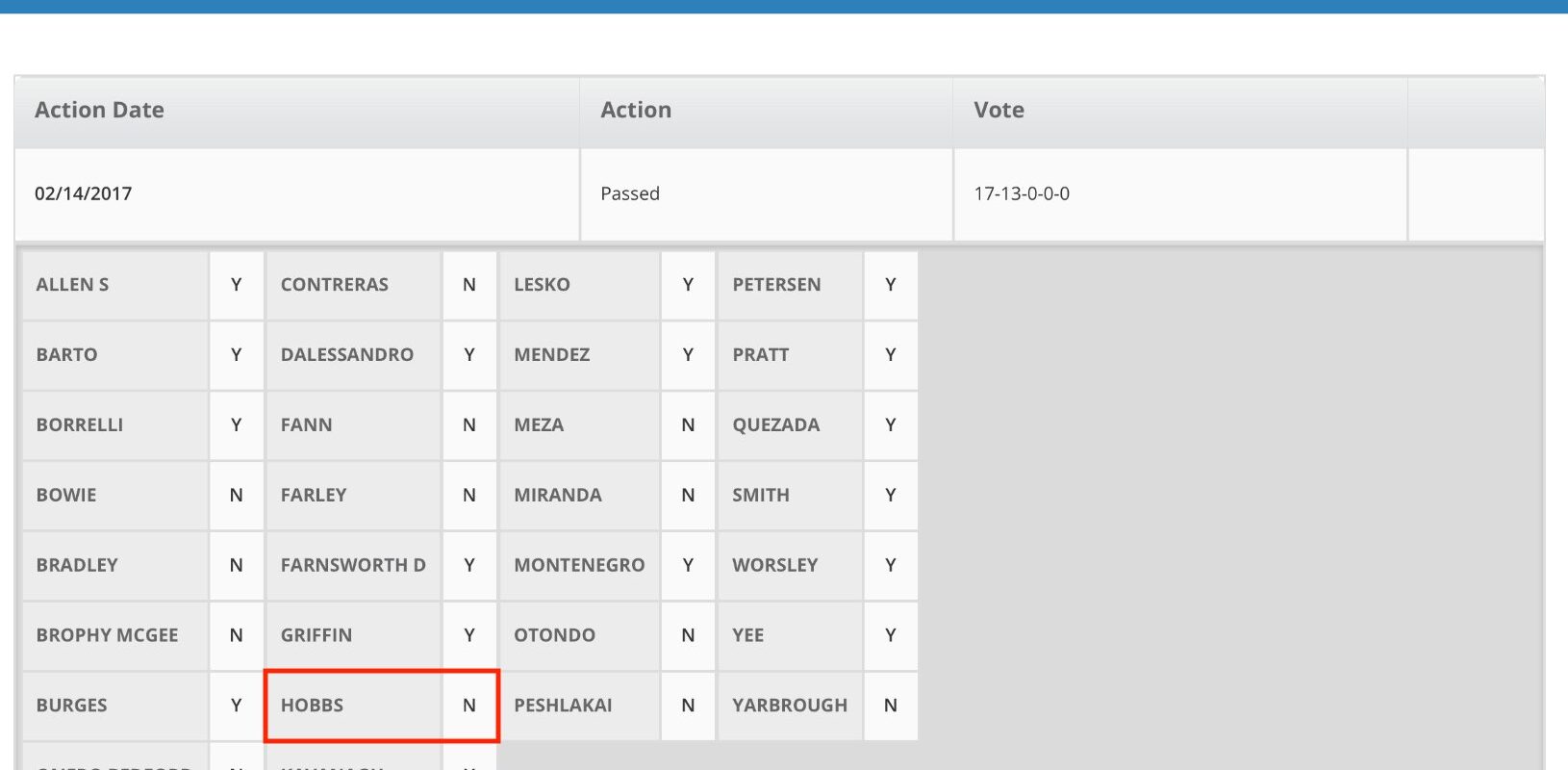Select the highlighted HOBBS name cell
The image size is (1568, 770).
click(353, 706)
